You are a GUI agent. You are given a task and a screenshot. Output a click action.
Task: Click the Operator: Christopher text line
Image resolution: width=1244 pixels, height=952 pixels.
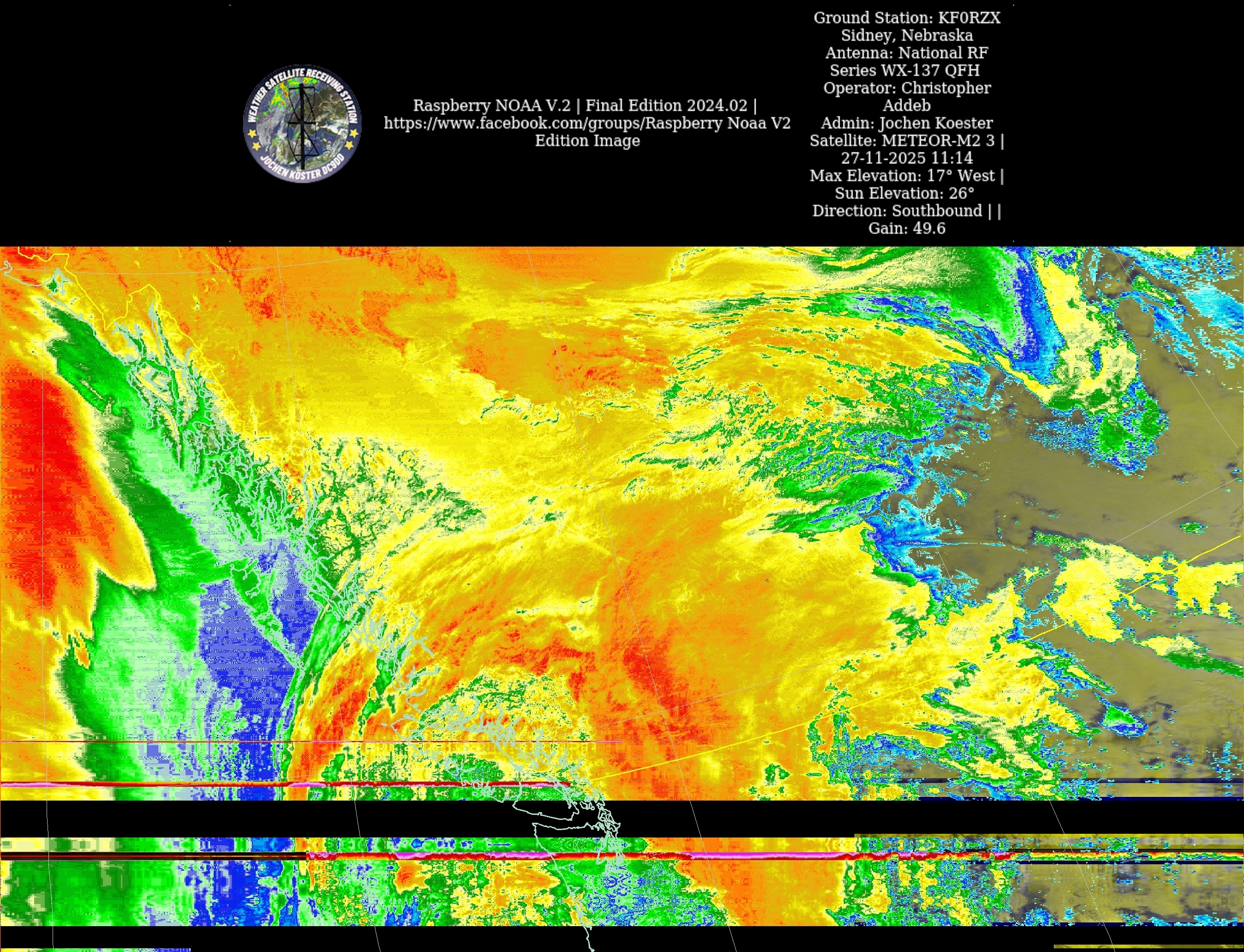coord(907,88)
